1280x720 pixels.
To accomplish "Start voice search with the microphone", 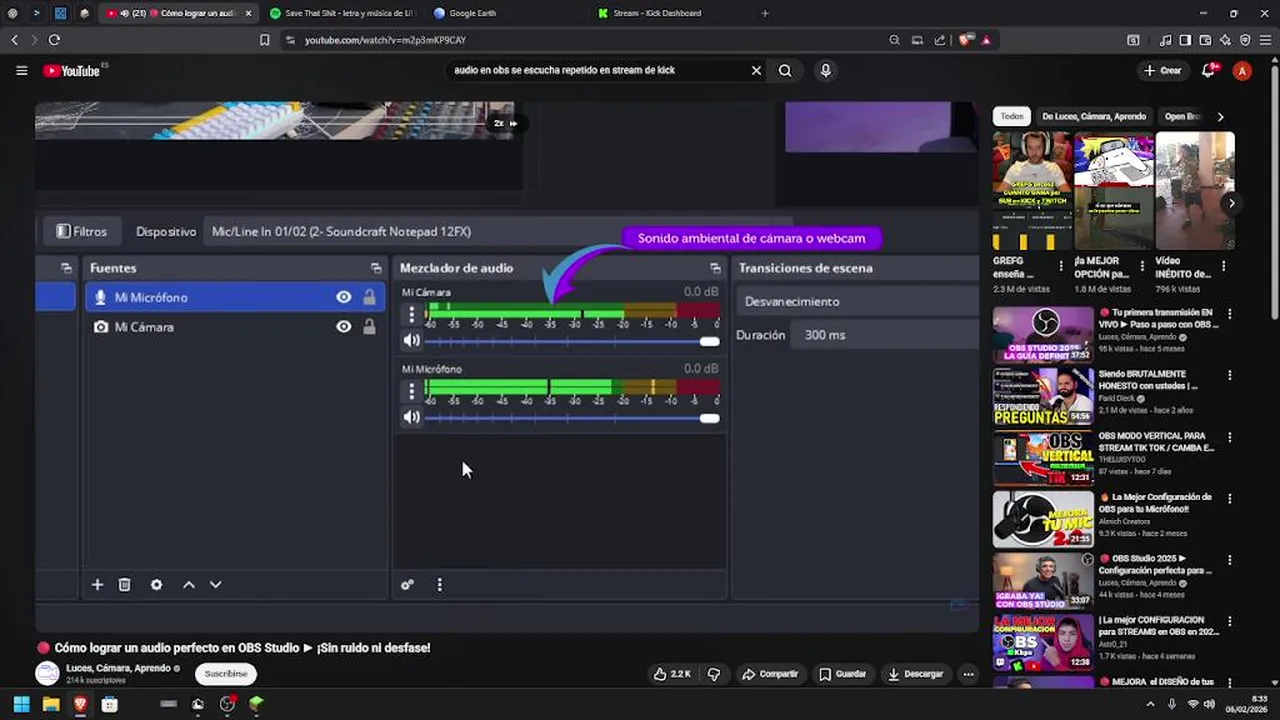I will tap(825, 71).
